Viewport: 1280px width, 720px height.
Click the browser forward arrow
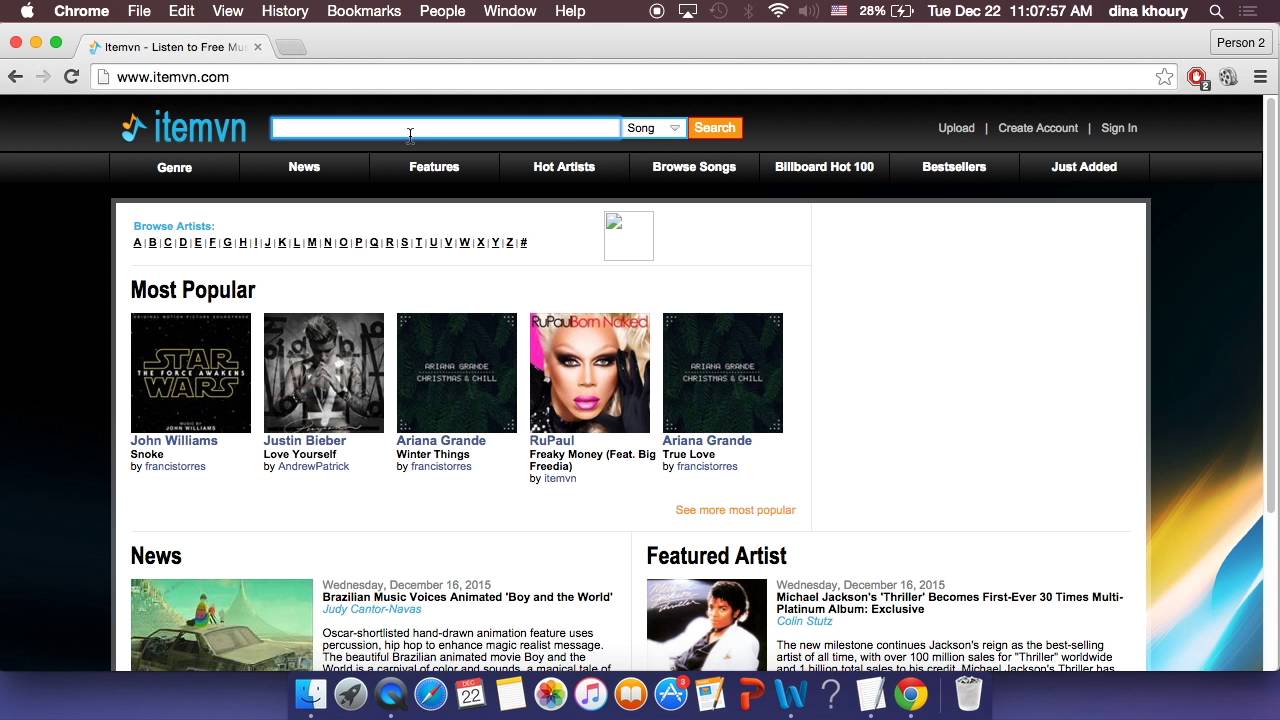pyautogui.click(x=43, y=77)
